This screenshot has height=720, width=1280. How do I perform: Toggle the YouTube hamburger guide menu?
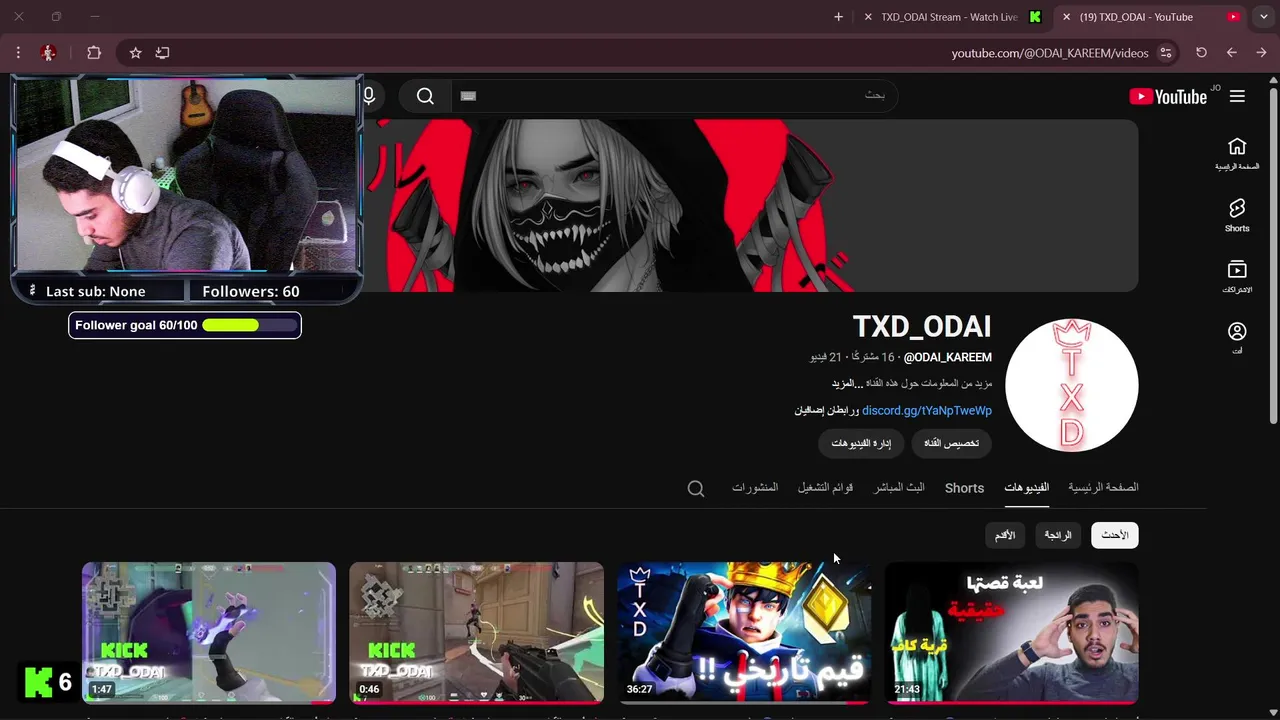(1237, 96)
